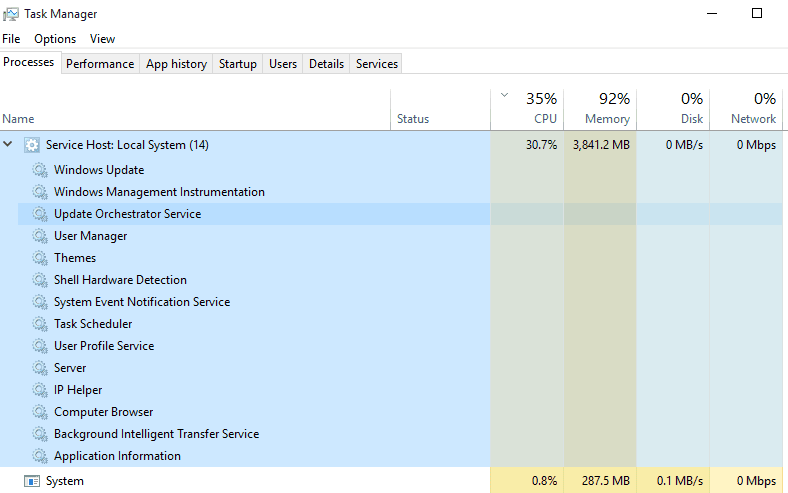Open the Options menu

(55, 39)
